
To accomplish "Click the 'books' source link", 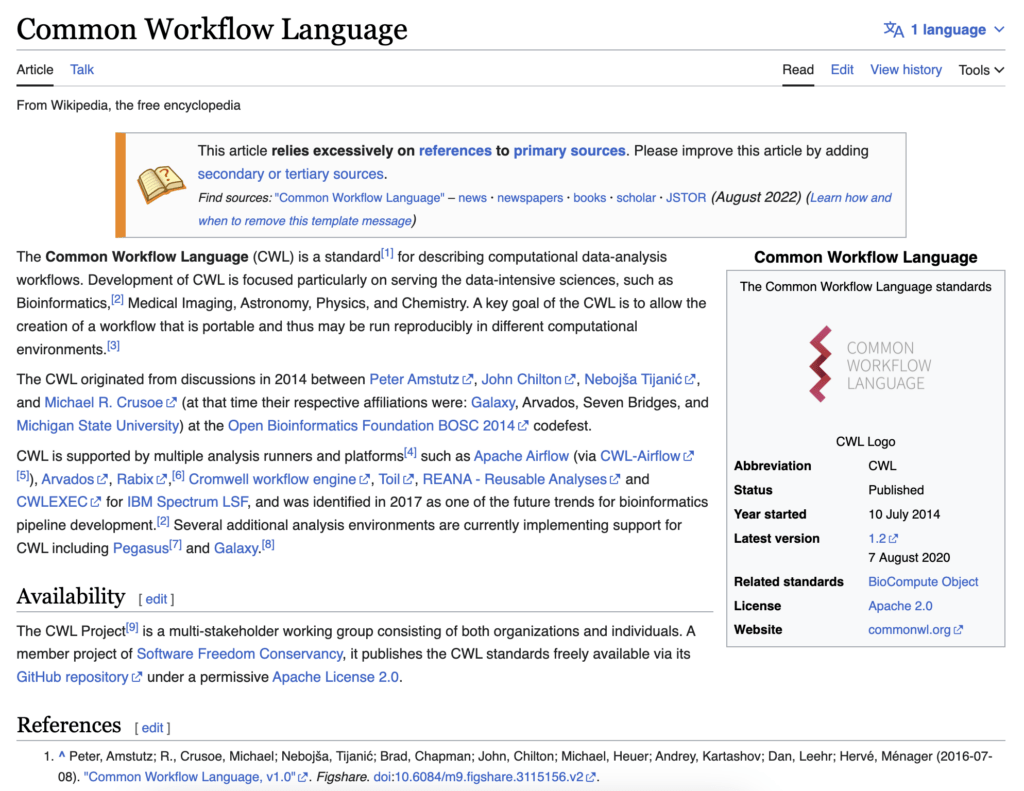I will tap(590, 198).
